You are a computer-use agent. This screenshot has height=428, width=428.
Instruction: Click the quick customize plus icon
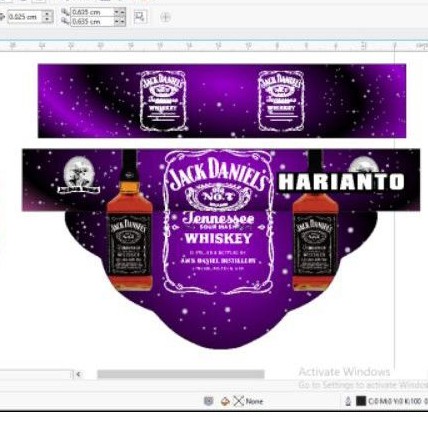point(165,17)
